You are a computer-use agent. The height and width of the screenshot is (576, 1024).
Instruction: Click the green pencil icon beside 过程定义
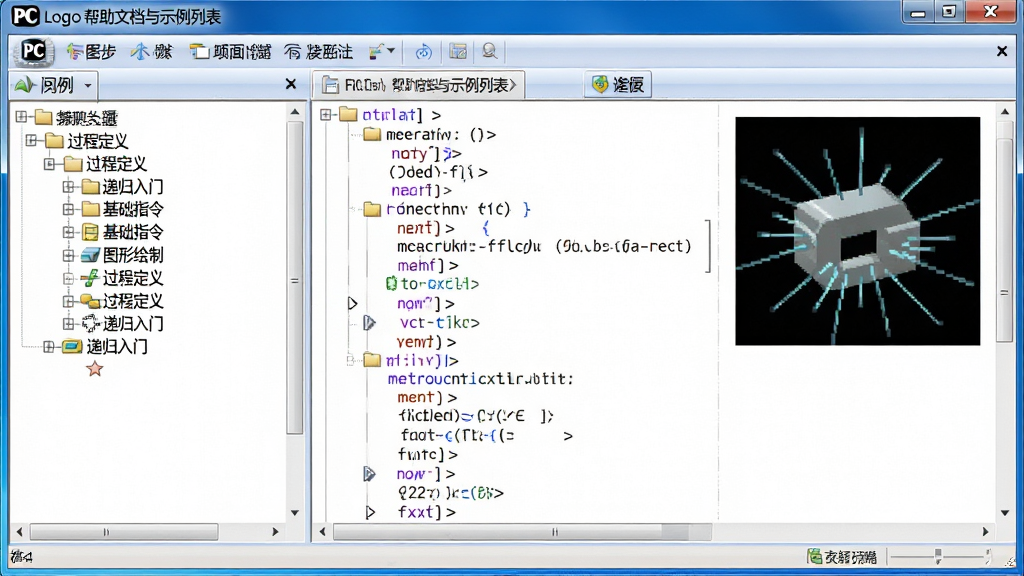point(89,278)
